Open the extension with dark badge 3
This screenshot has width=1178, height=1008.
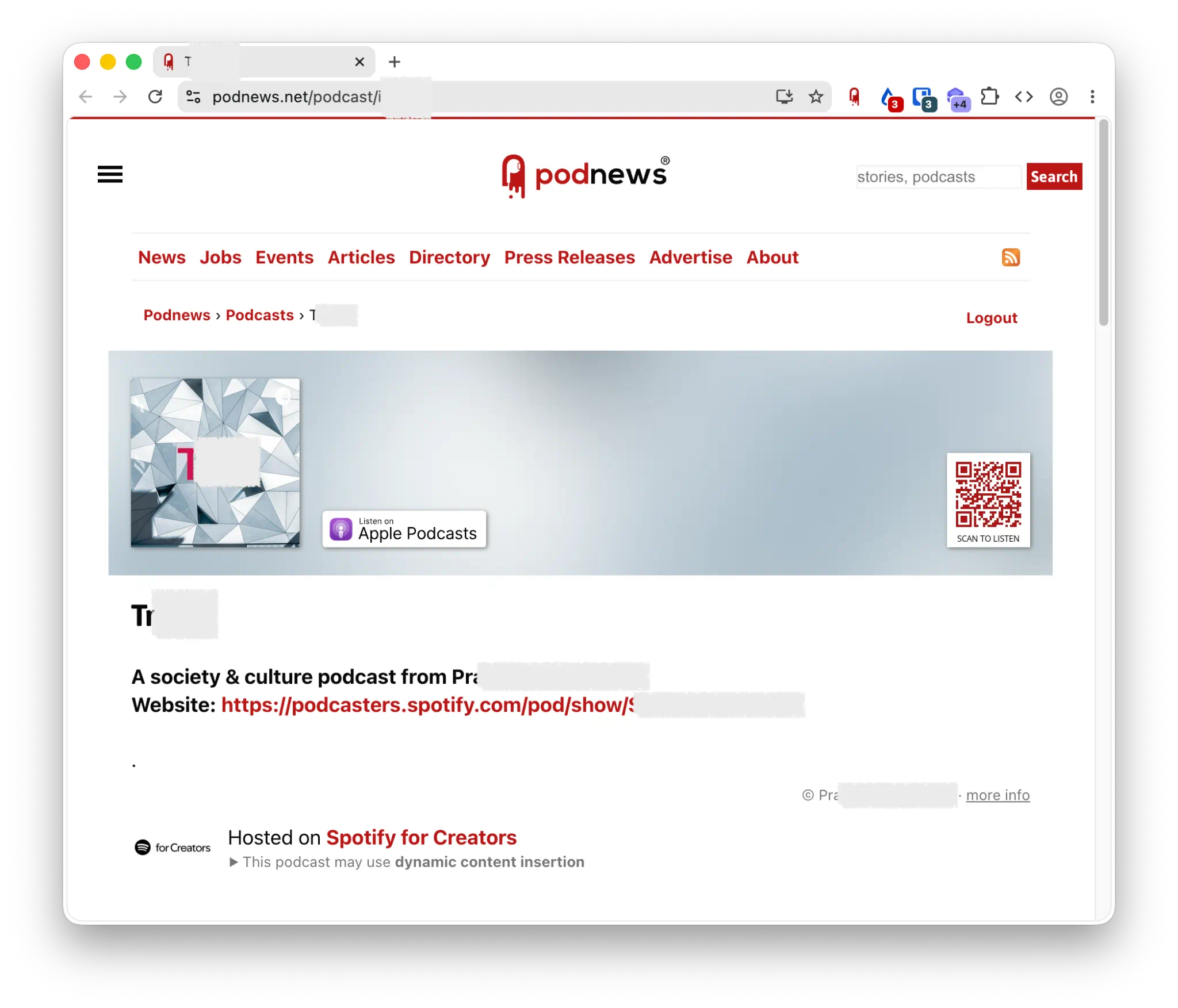click(x=924, y=98)
